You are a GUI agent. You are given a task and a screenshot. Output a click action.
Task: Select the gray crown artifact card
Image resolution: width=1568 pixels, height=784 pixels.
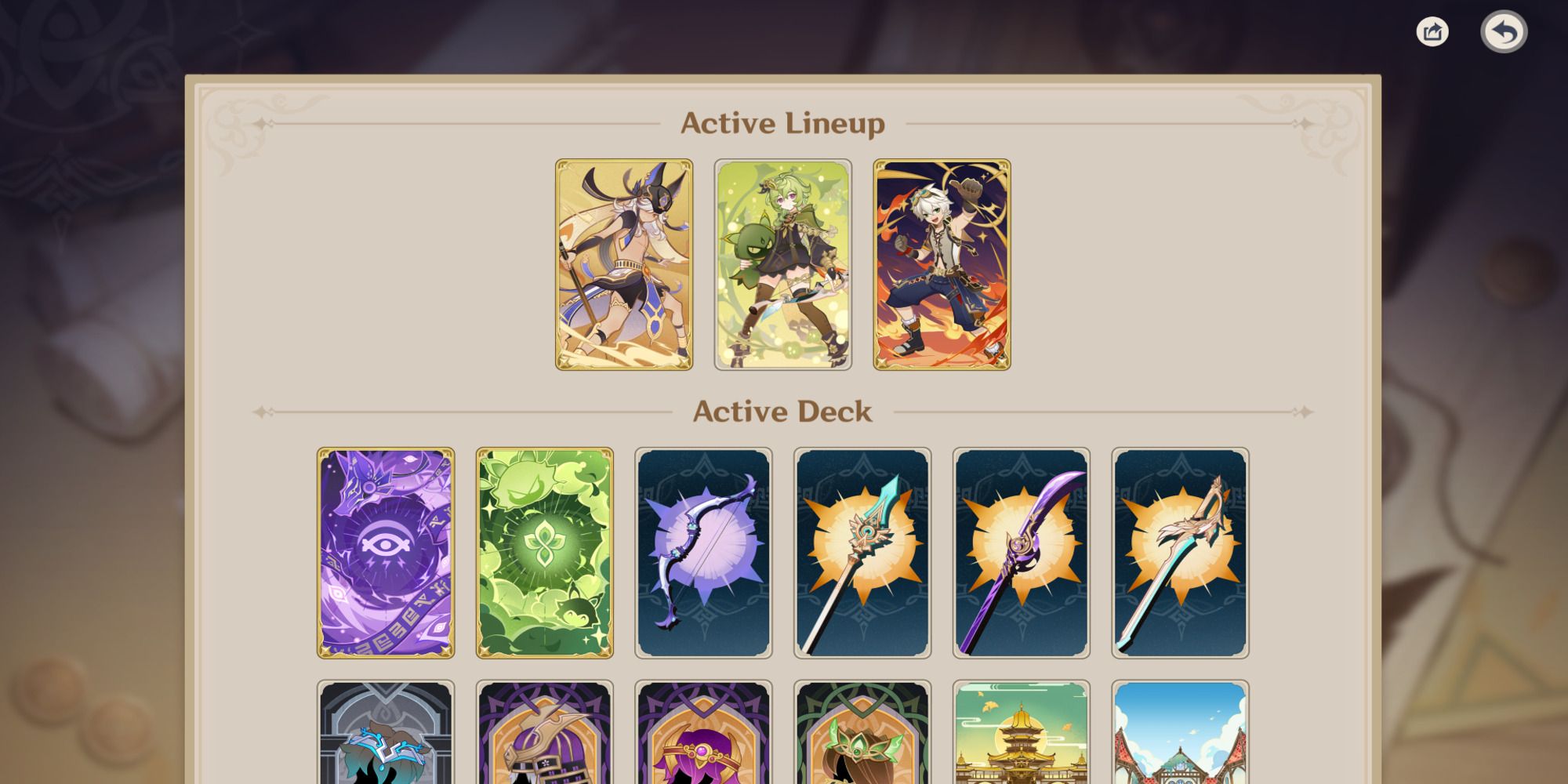point(386,732)
